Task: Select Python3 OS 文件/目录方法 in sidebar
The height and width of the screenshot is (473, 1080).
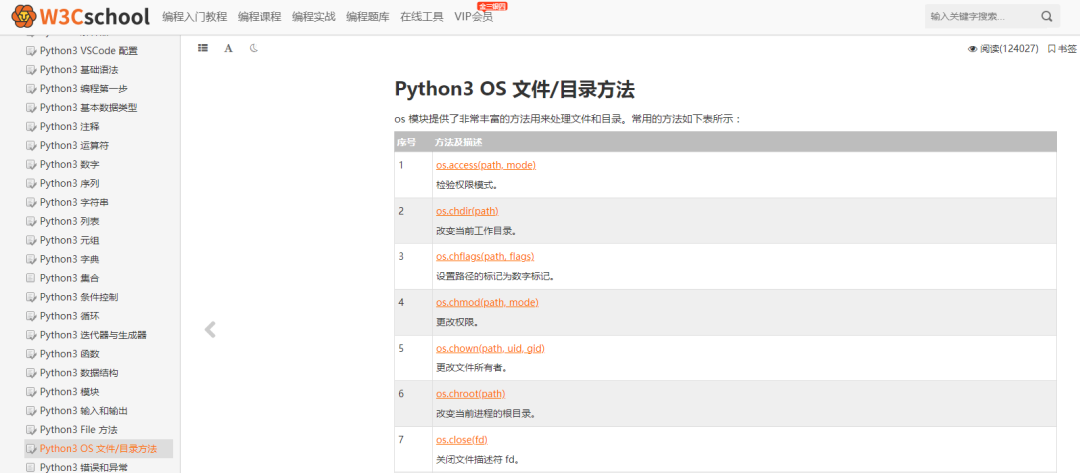Action: point(98,449)
